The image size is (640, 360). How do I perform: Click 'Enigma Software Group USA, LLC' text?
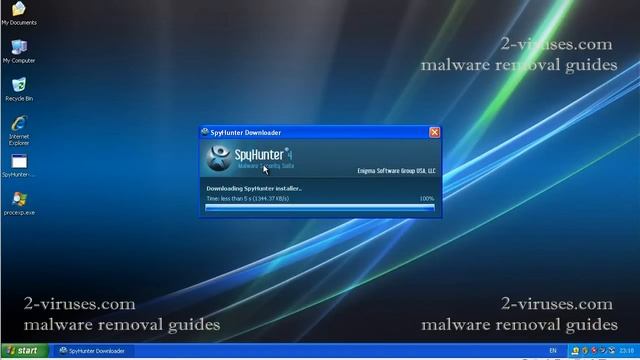[x=396, y=171]
